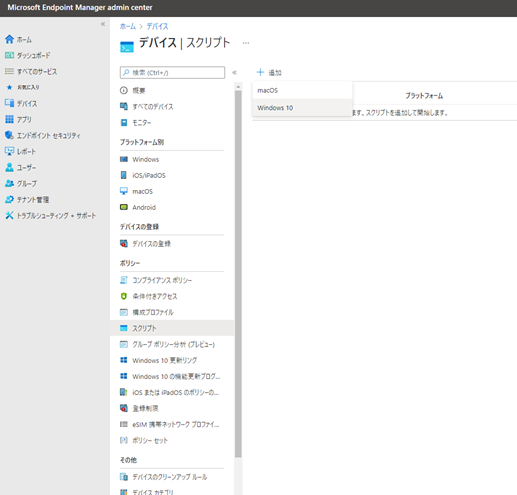This screenshot has height=495, width=517.
Task: Select Windows 10 の機能更新プログ... item
Action: (x=172, y=376)
